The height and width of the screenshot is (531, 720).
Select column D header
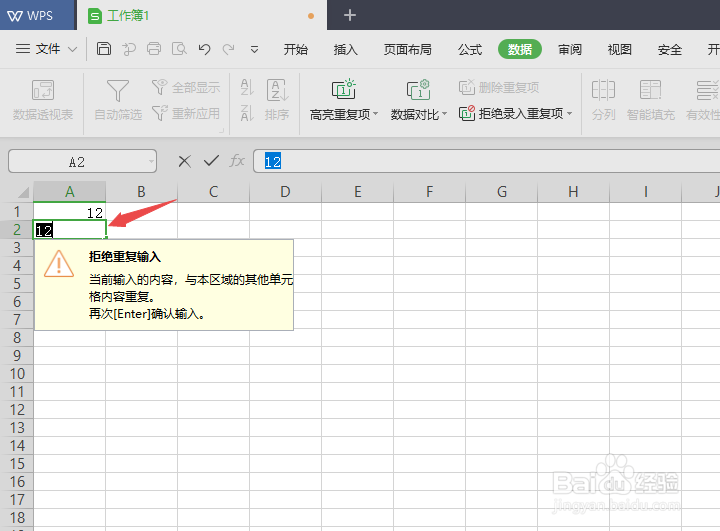[x=285, y=192]
